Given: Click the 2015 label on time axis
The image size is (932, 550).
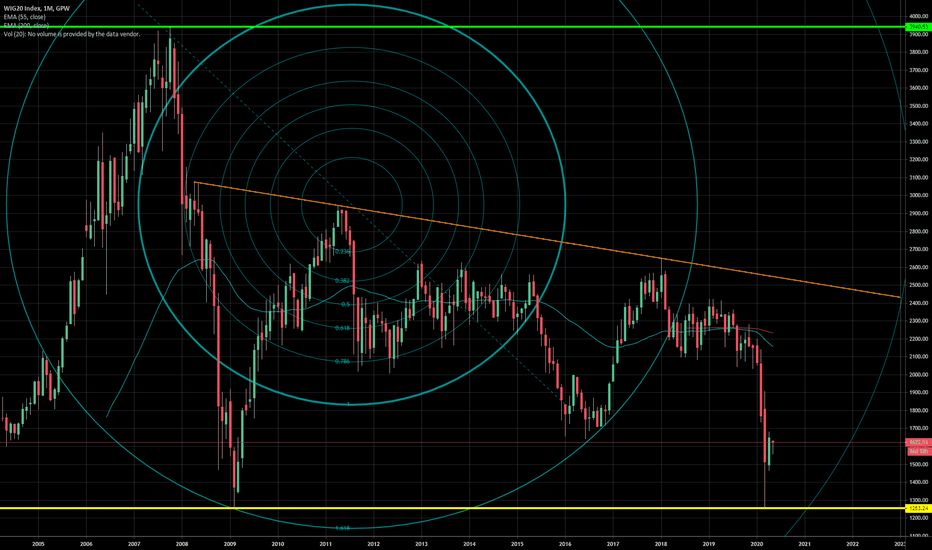Looking at the screenshot, I should coord(517,544).
